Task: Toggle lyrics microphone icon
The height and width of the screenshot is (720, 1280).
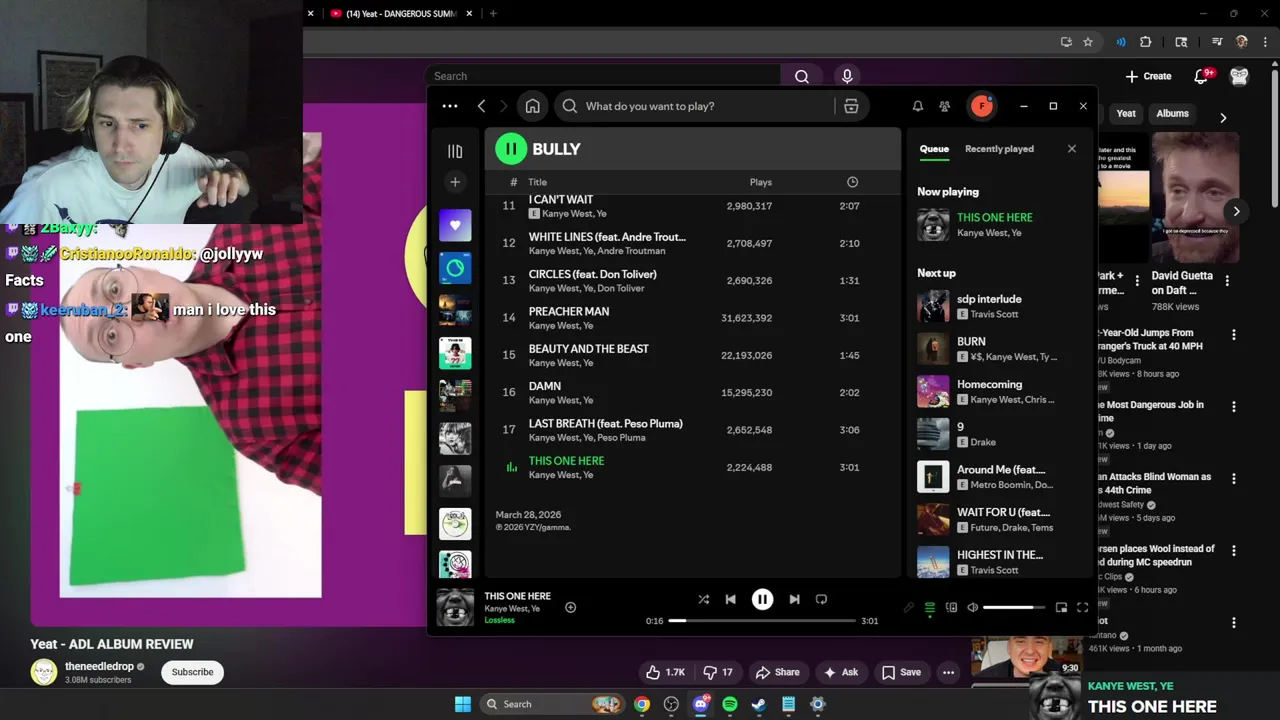Action: pos(909,607)
